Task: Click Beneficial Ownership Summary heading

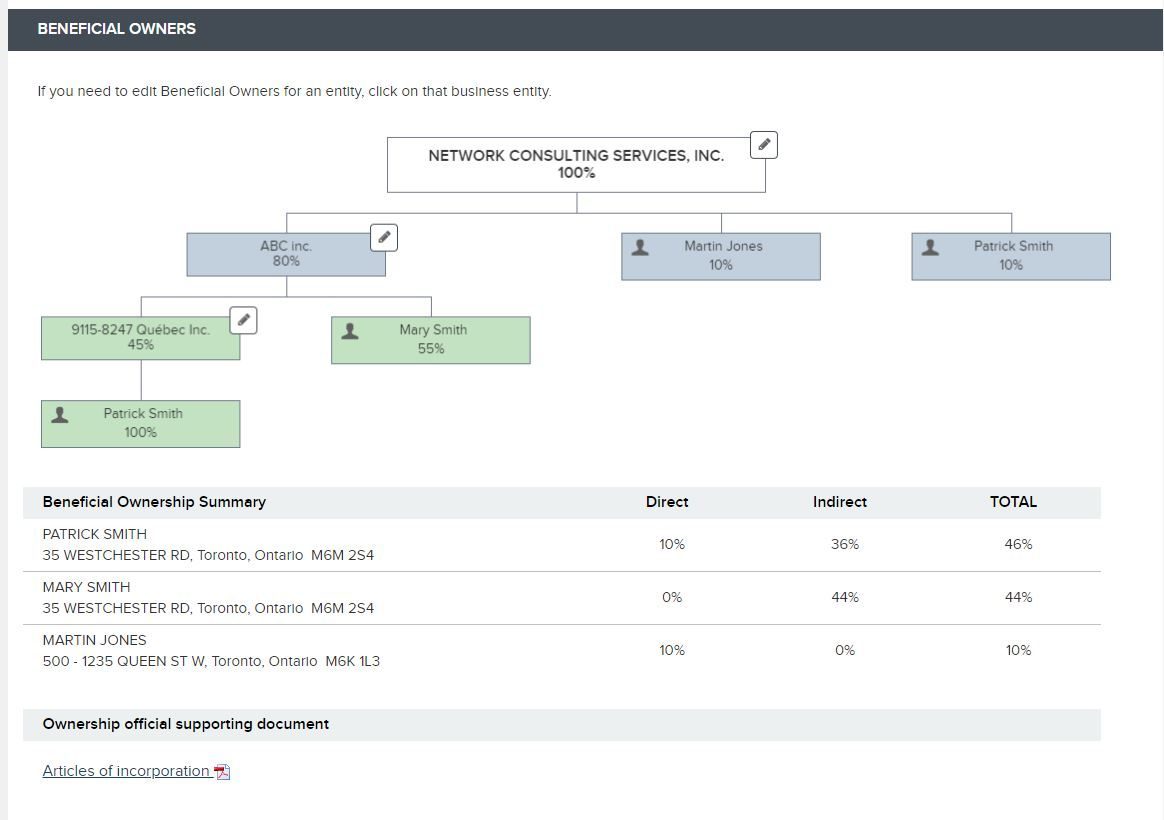Action: click(x=154, y=502)
